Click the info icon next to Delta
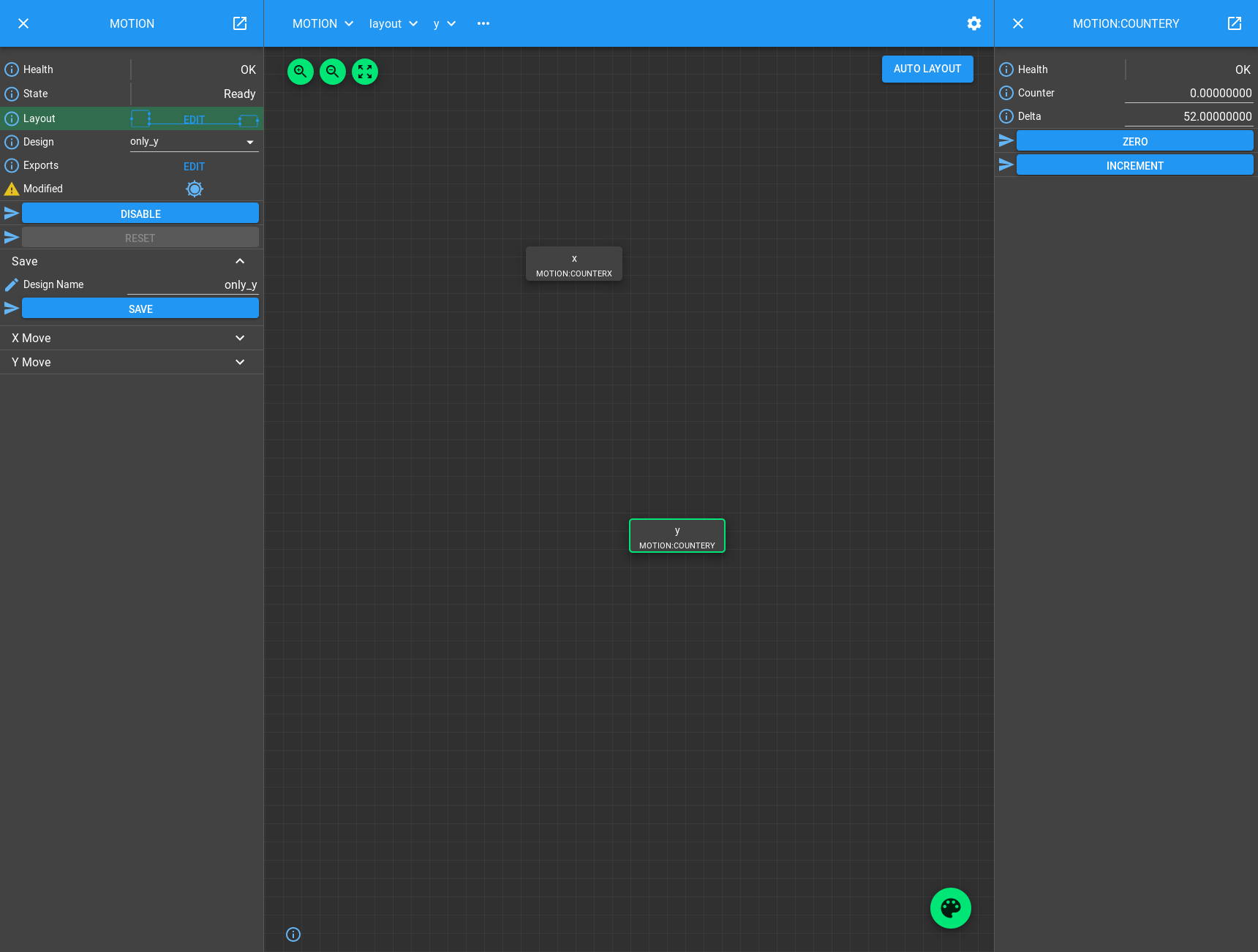 click(x=1006, y=116)
